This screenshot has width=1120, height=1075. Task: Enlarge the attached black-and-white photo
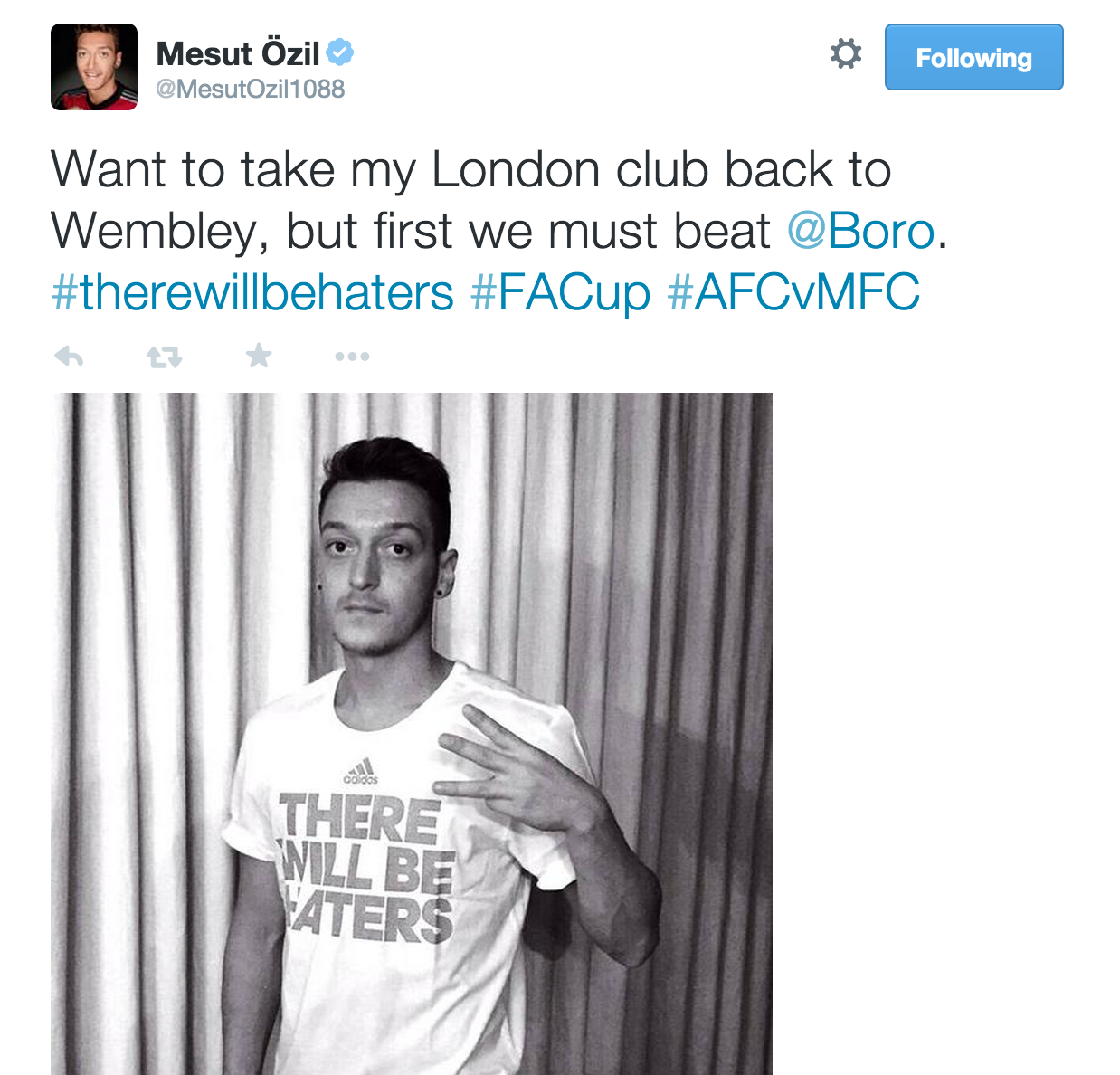coord(412,734)
